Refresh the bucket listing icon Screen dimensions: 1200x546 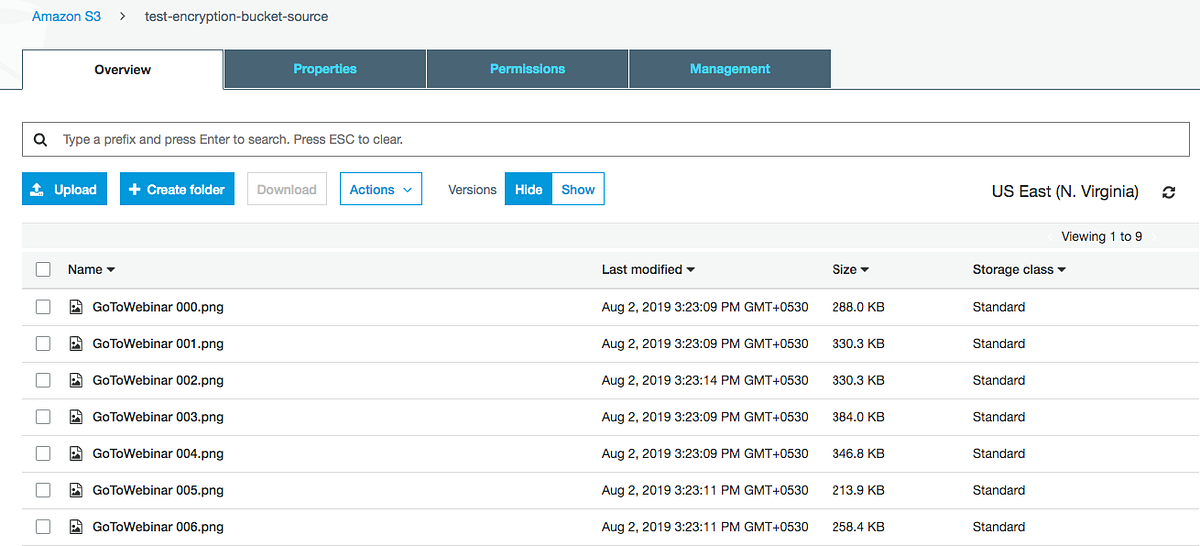(x=1169, y=192)
